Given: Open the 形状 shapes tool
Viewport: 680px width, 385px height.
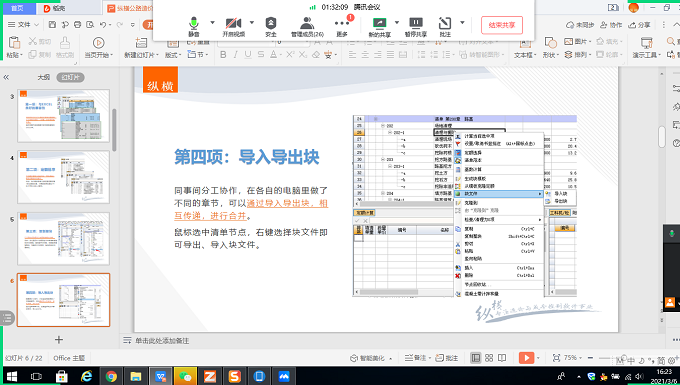Looking at the screenshot, I should point(550,47).
